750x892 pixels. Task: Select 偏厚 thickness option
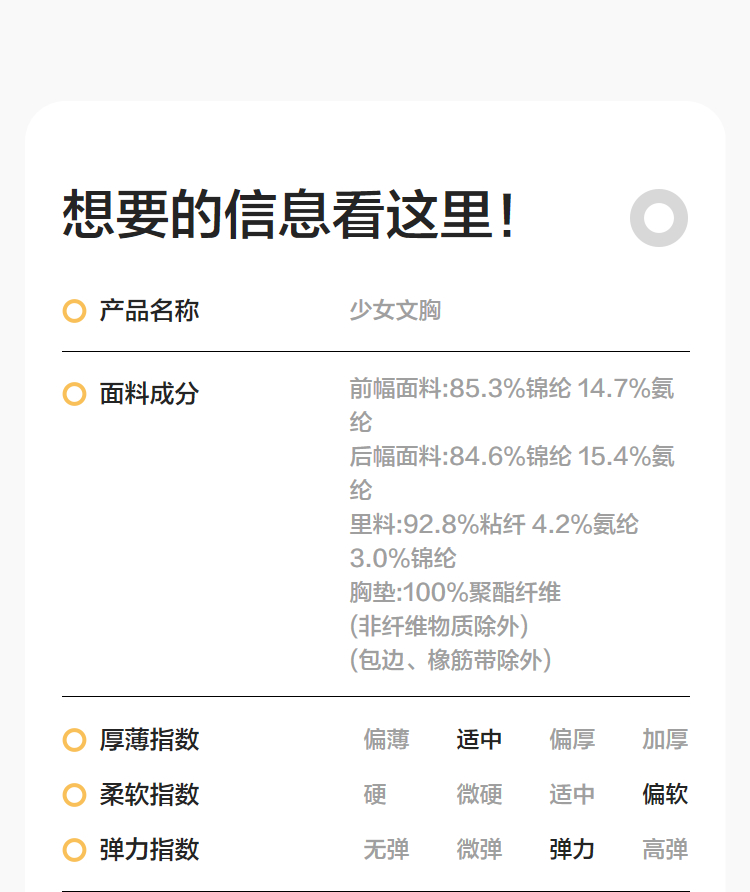pos(572,740)
